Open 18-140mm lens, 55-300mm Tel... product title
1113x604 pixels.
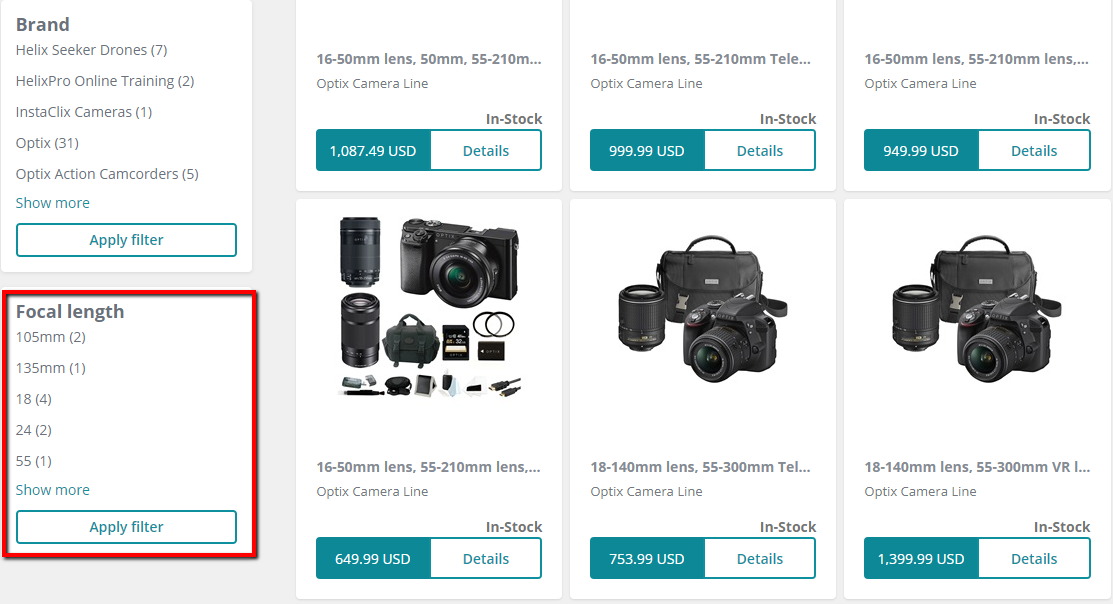701,467
